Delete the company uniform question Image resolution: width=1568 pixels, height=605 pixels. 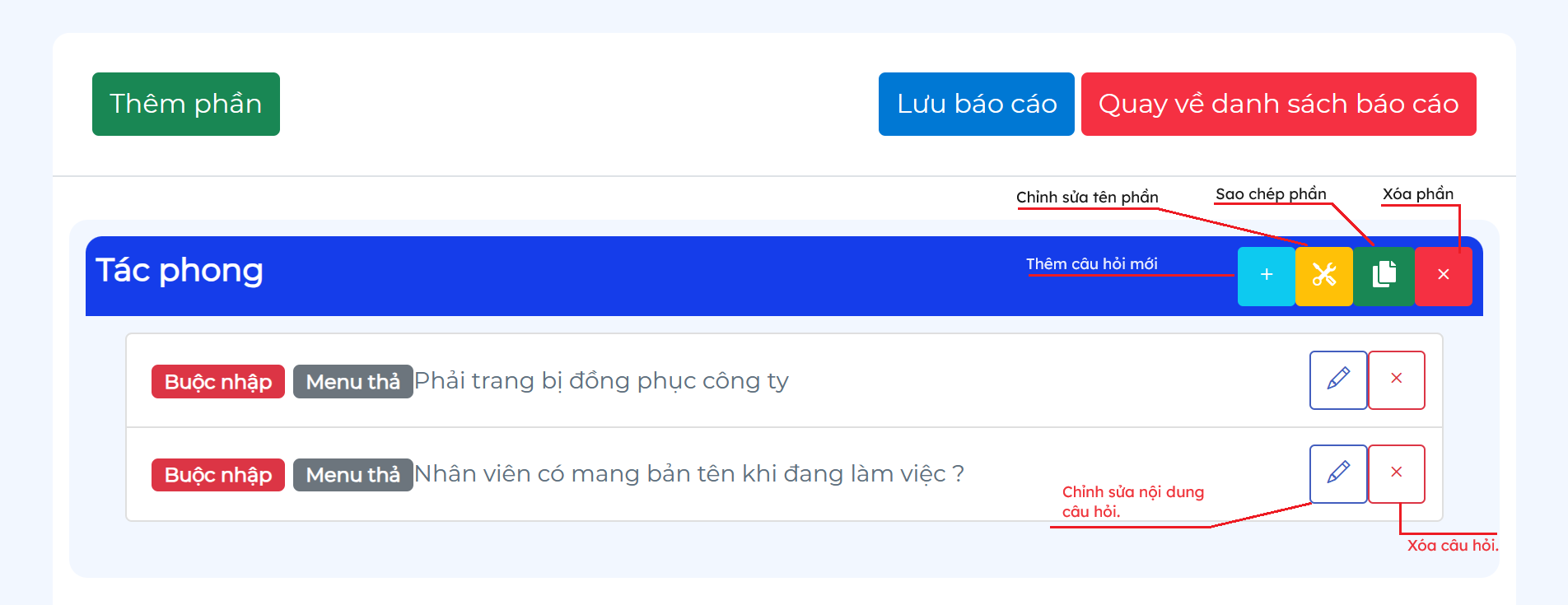click(1396, 379)
